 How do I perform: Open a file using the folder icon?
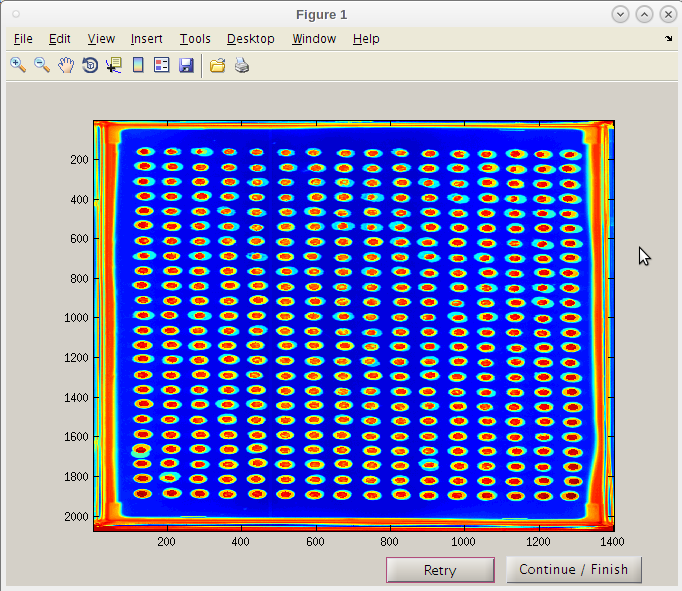tap(217, 65)
